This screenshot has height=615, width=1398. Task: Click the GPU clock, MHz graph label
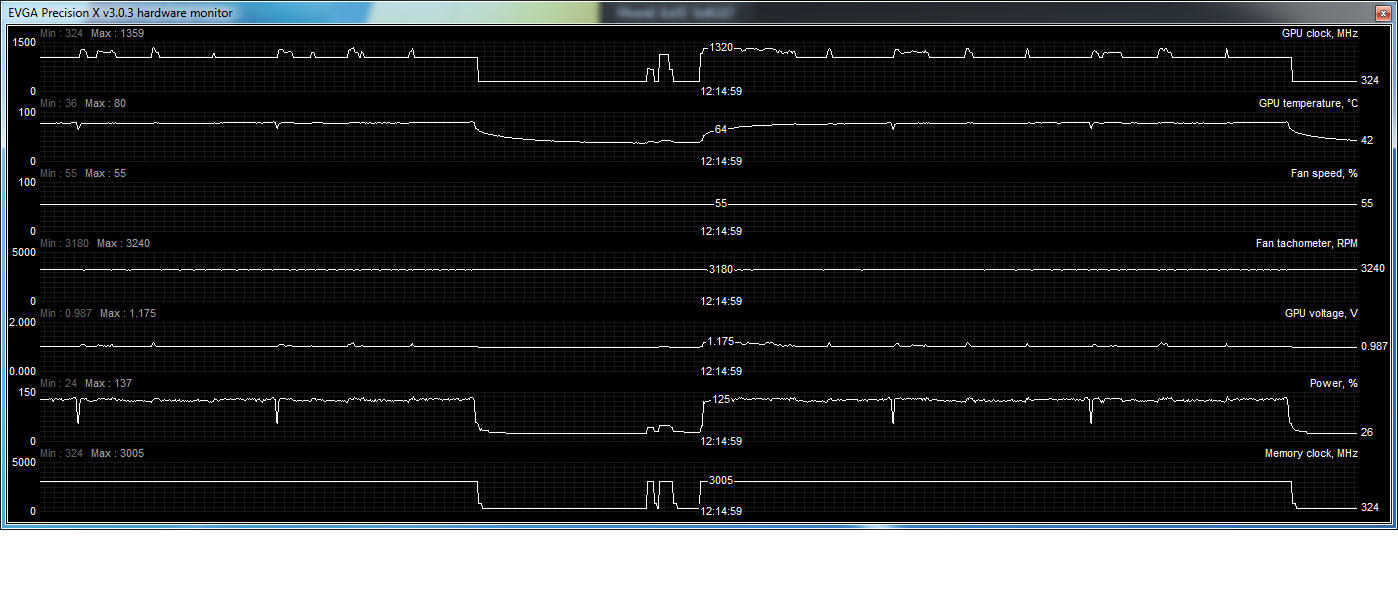pyautogui.click(x=1319, y=34)
